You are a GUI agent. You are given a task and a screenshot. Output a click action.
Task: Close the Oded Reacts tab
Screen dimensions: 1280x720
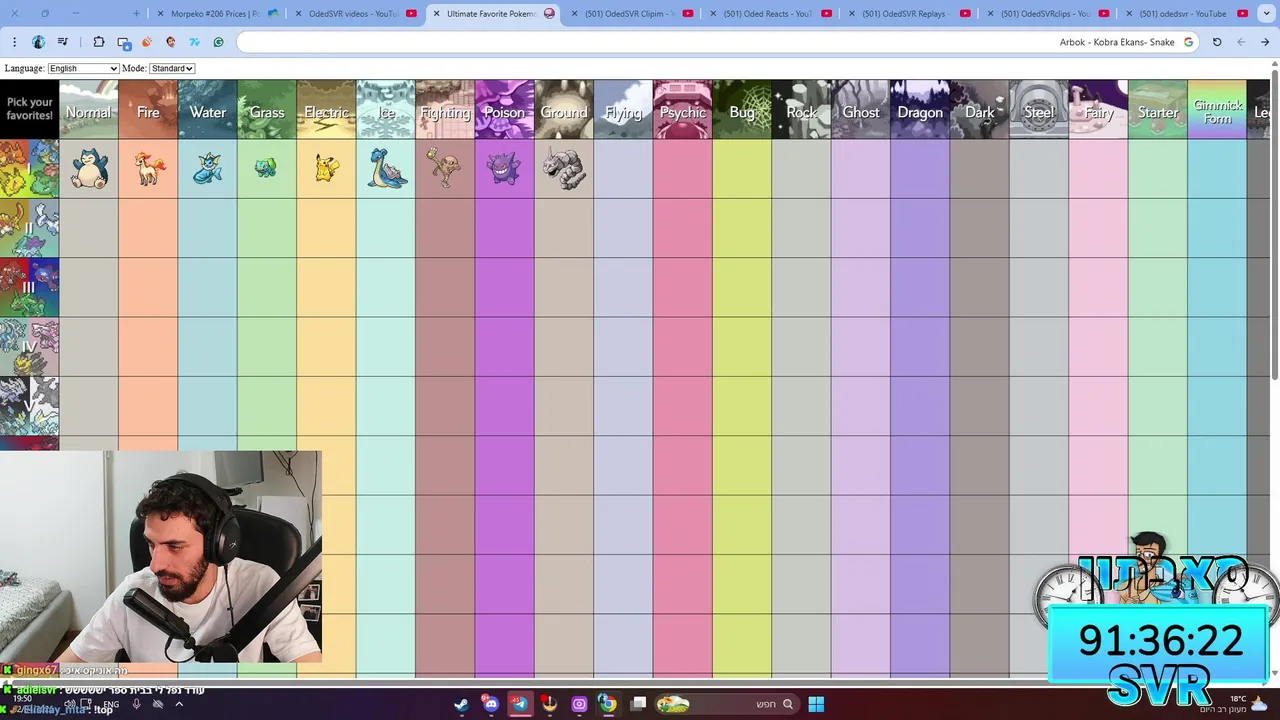[713, 14]
